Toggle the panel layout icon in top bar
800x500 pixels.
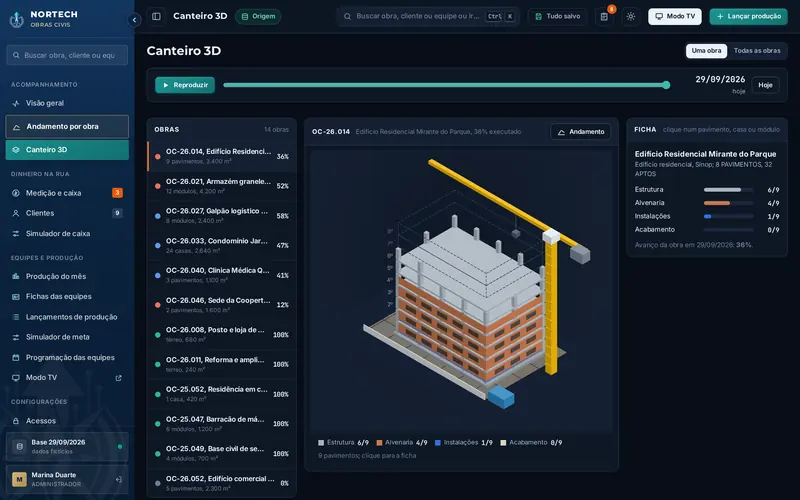coord(157,16)
